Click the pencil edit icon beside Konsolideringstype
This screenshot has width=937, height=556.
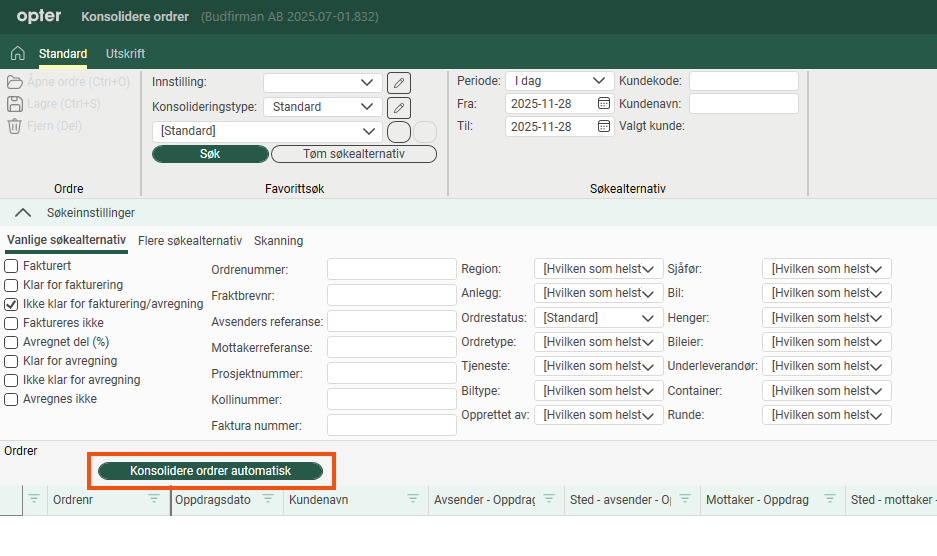point(398,107)
